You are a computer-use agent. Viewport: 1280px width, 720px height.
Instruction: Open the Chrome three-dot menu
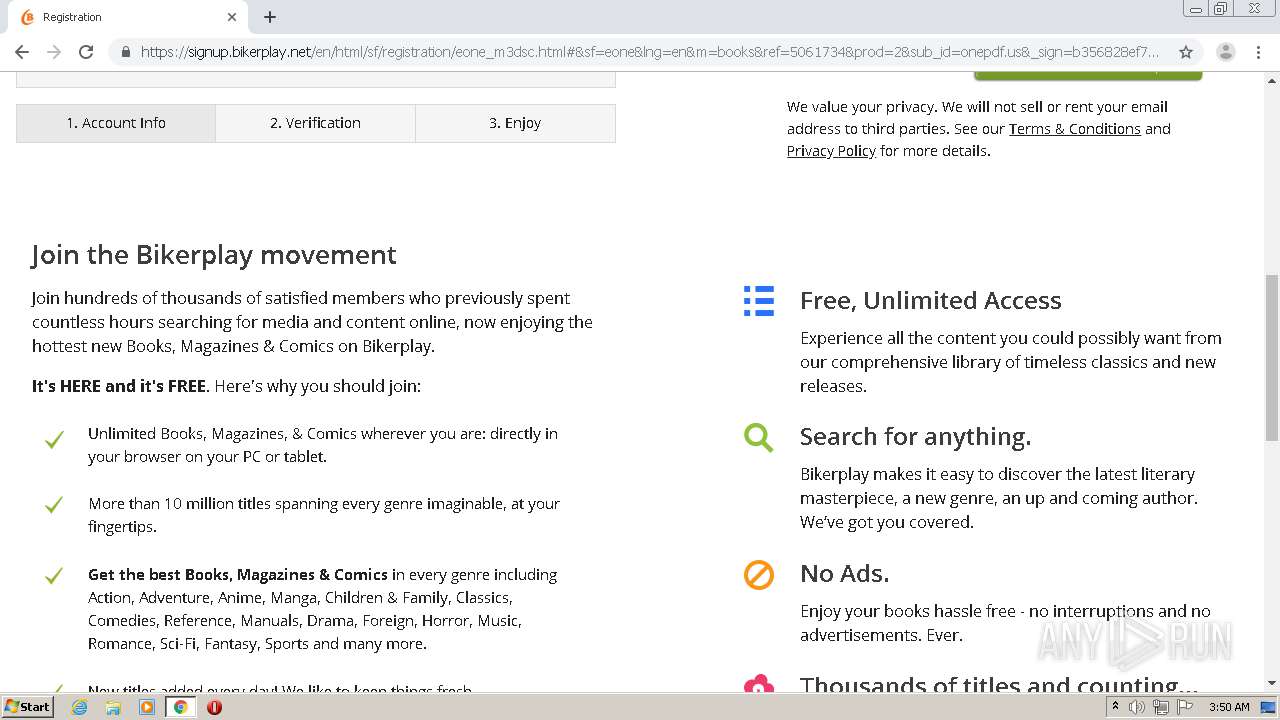[1258, 52]
